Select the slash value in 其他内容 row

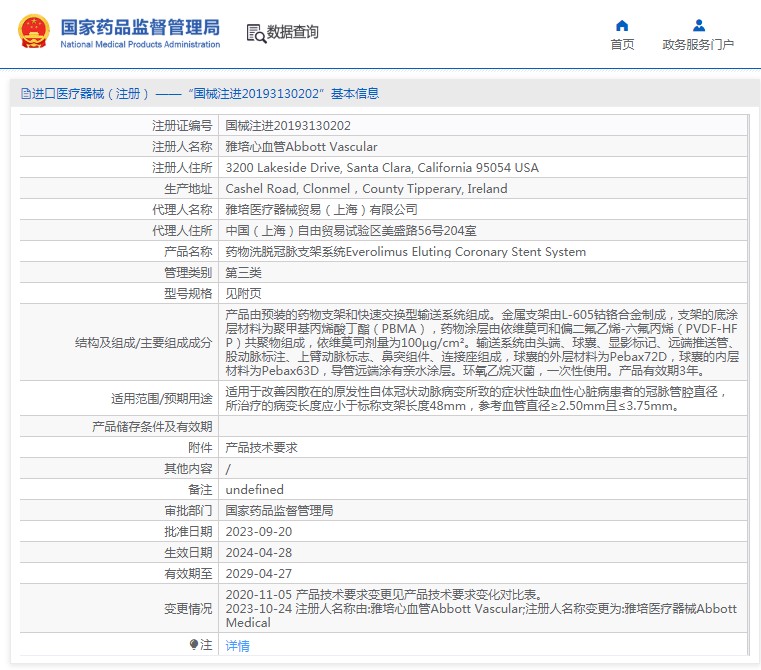point(228,469)
